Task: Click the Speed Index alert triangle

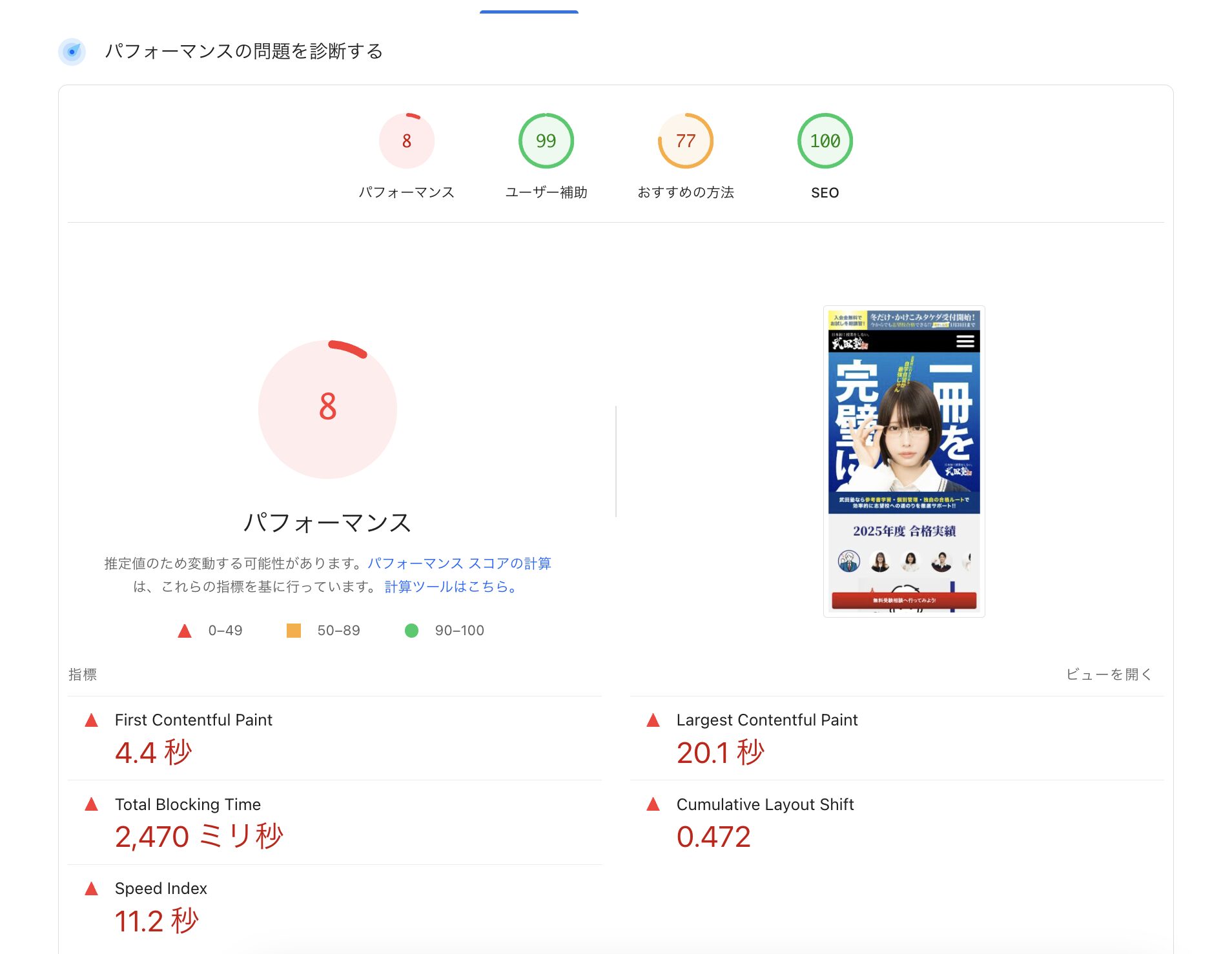Action: (x=92, y=888)
